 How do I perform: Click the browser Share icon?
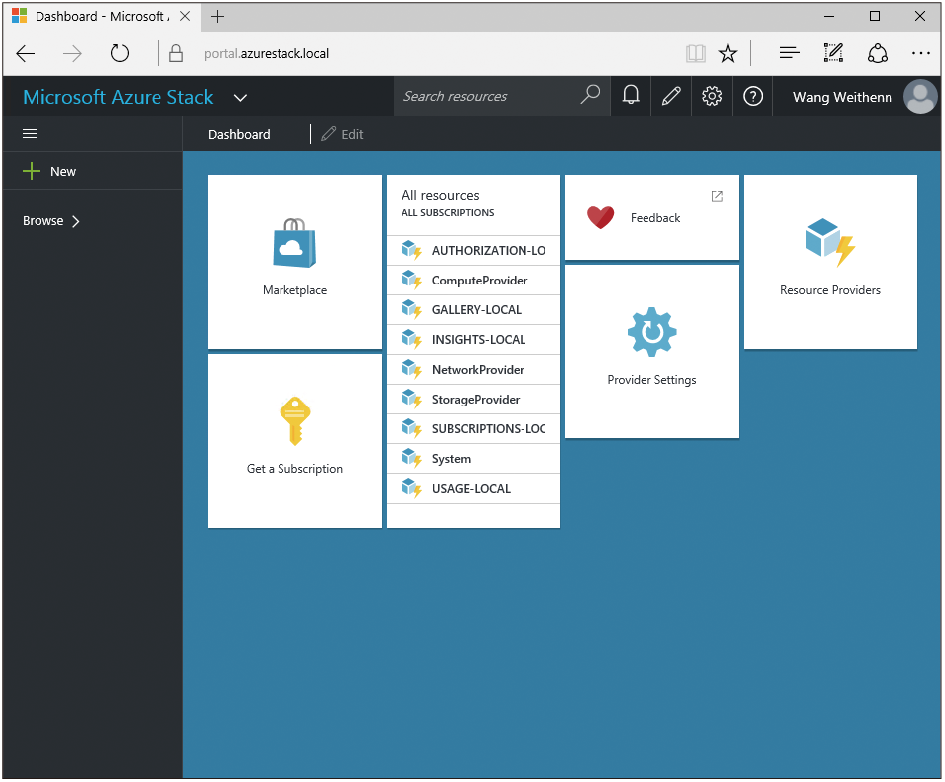[878, 53]
